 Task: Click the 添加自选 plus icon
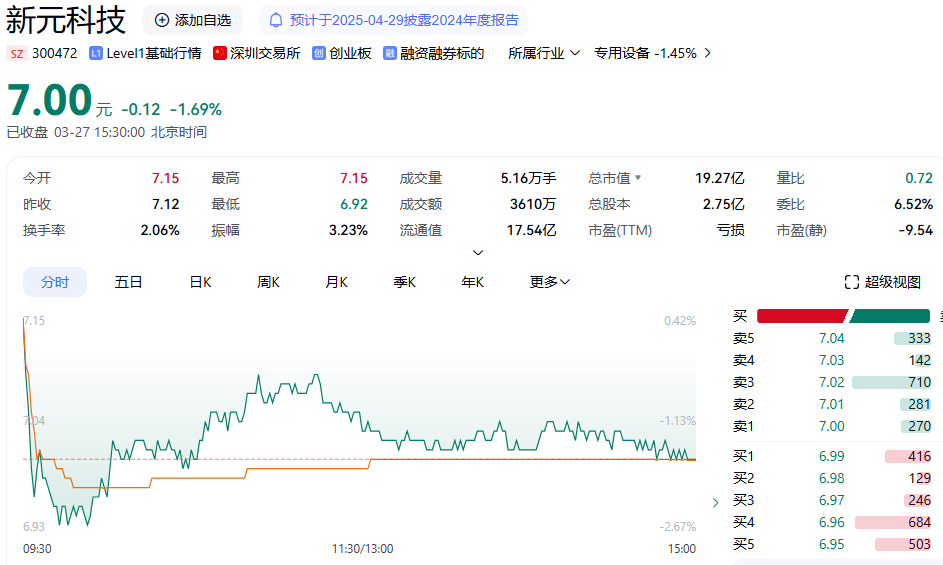pyautogui.click(x=162, y=20)
